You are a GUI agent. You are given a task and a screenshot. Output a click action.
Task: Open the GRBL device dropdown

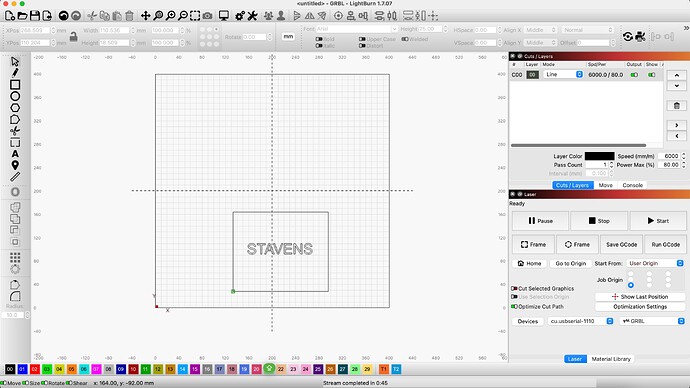(653, 321)
